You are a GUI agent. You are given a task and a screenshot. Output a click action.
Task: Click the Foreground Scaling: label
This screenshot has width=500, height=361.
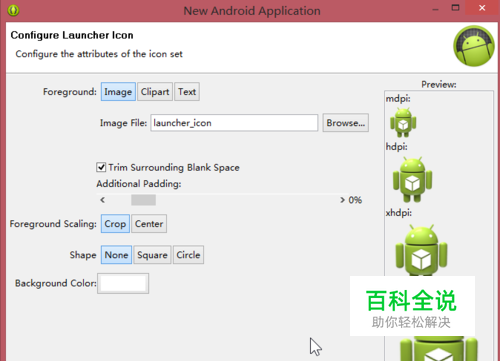(x=53, y=224)
